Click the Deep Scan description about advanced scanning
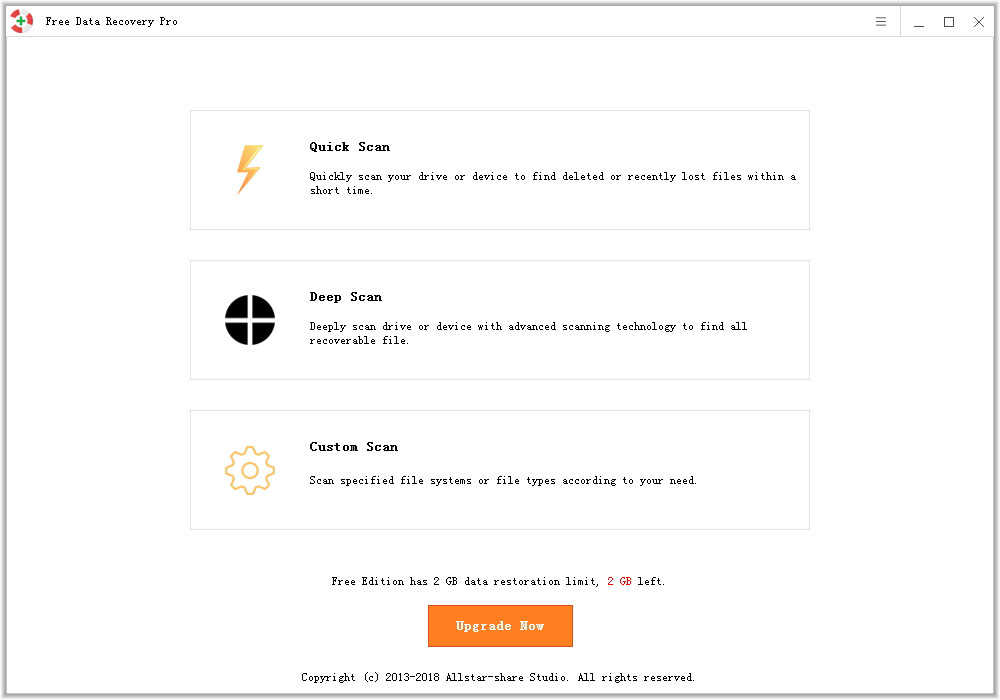Screen dimensions: 1000x700 pyautogui.click(x=528, y=334)
